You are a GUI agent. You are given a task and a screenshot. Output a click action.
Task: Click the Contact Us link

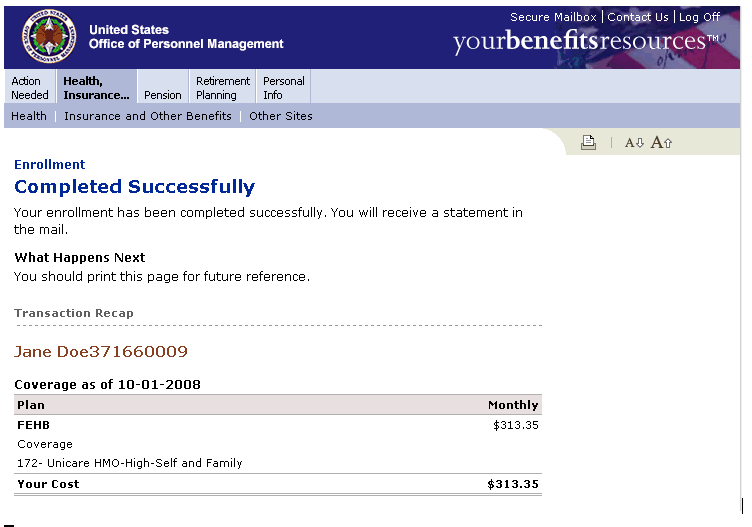tap(638, 17)
